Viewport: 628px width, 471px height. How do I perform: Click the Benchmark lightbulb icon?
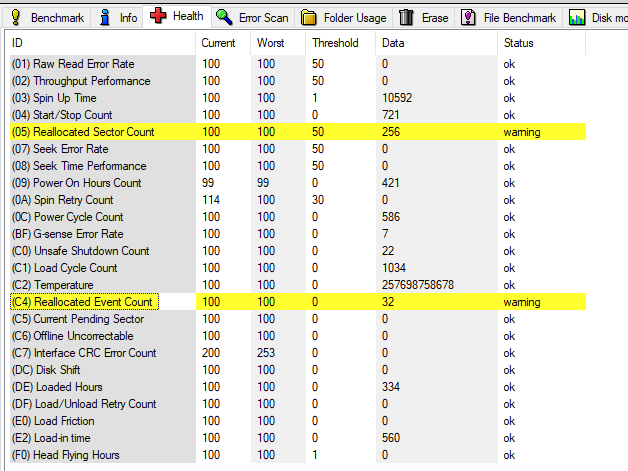16,18
